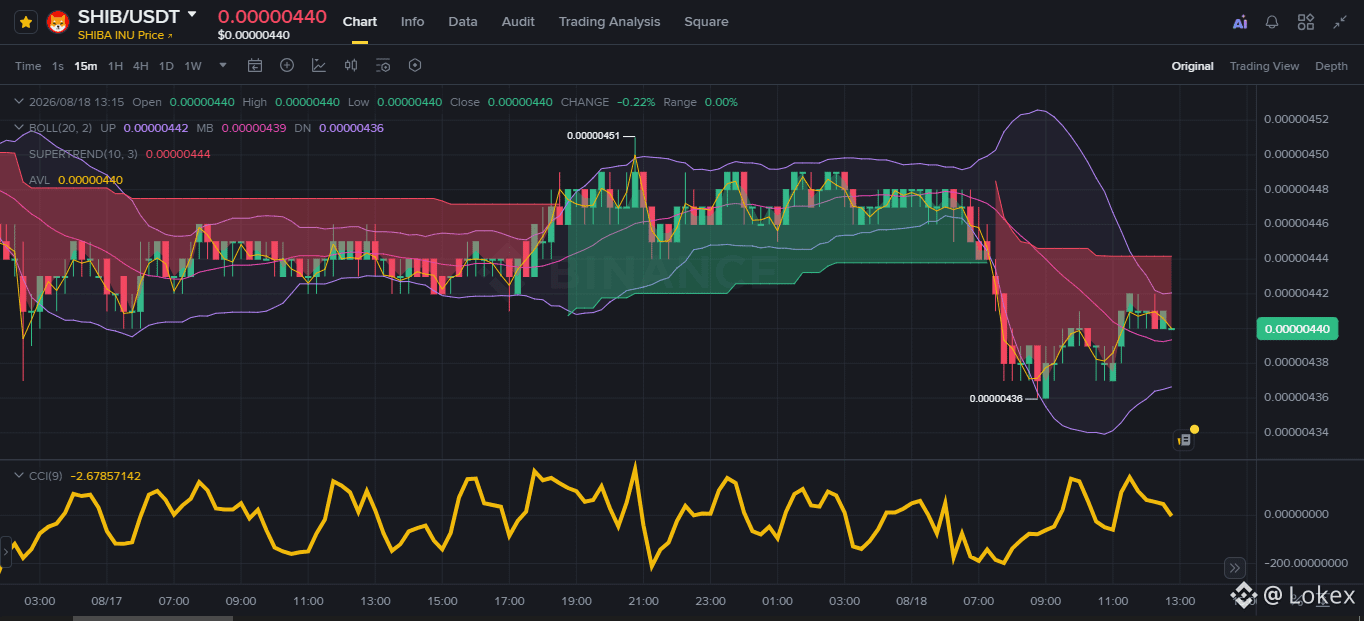The image size is (1364, 621).
Task: Open the go-to-date calendar icon
Action: [x=255, y=66]
